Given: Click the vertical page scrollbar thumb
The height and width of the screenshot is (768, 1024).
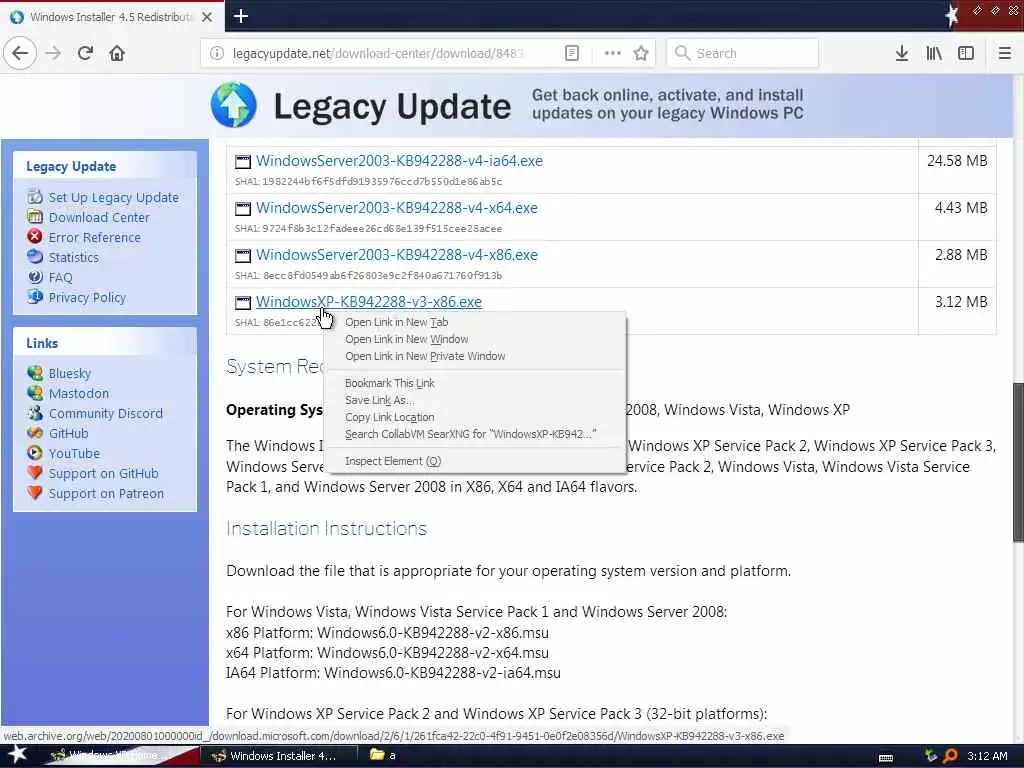Looking at the screenshot, I should (1017, 462).
